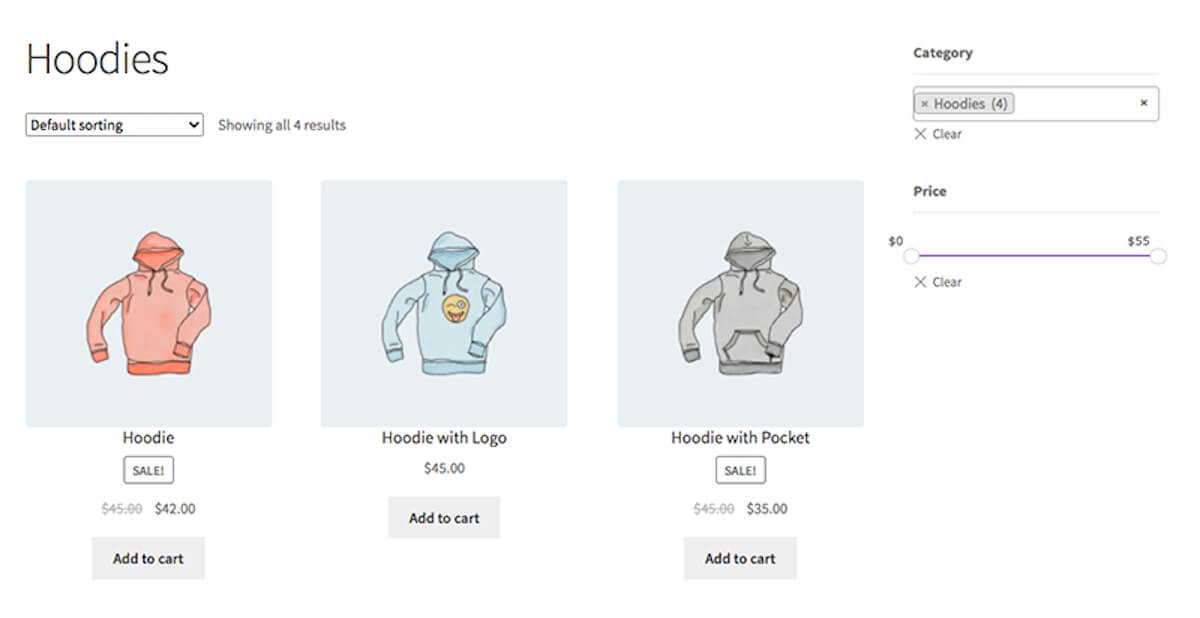Open the gray Hoodie with Pocket image
The image size is (1200, 618).
click(740, 303)
